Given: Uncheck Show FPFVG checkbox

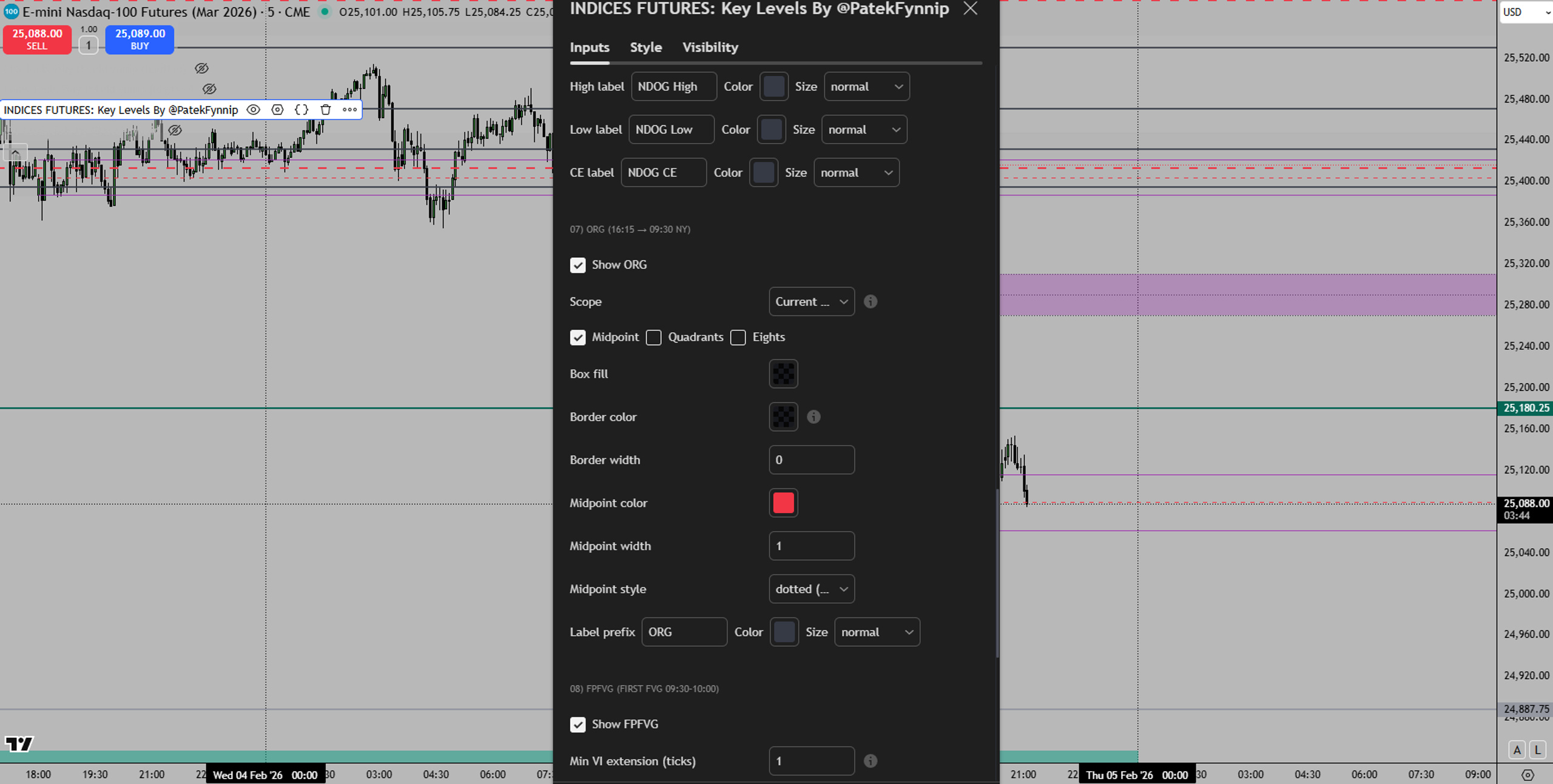Looking at the screenshot, I should pyautogui.click(x=578, y=725).
